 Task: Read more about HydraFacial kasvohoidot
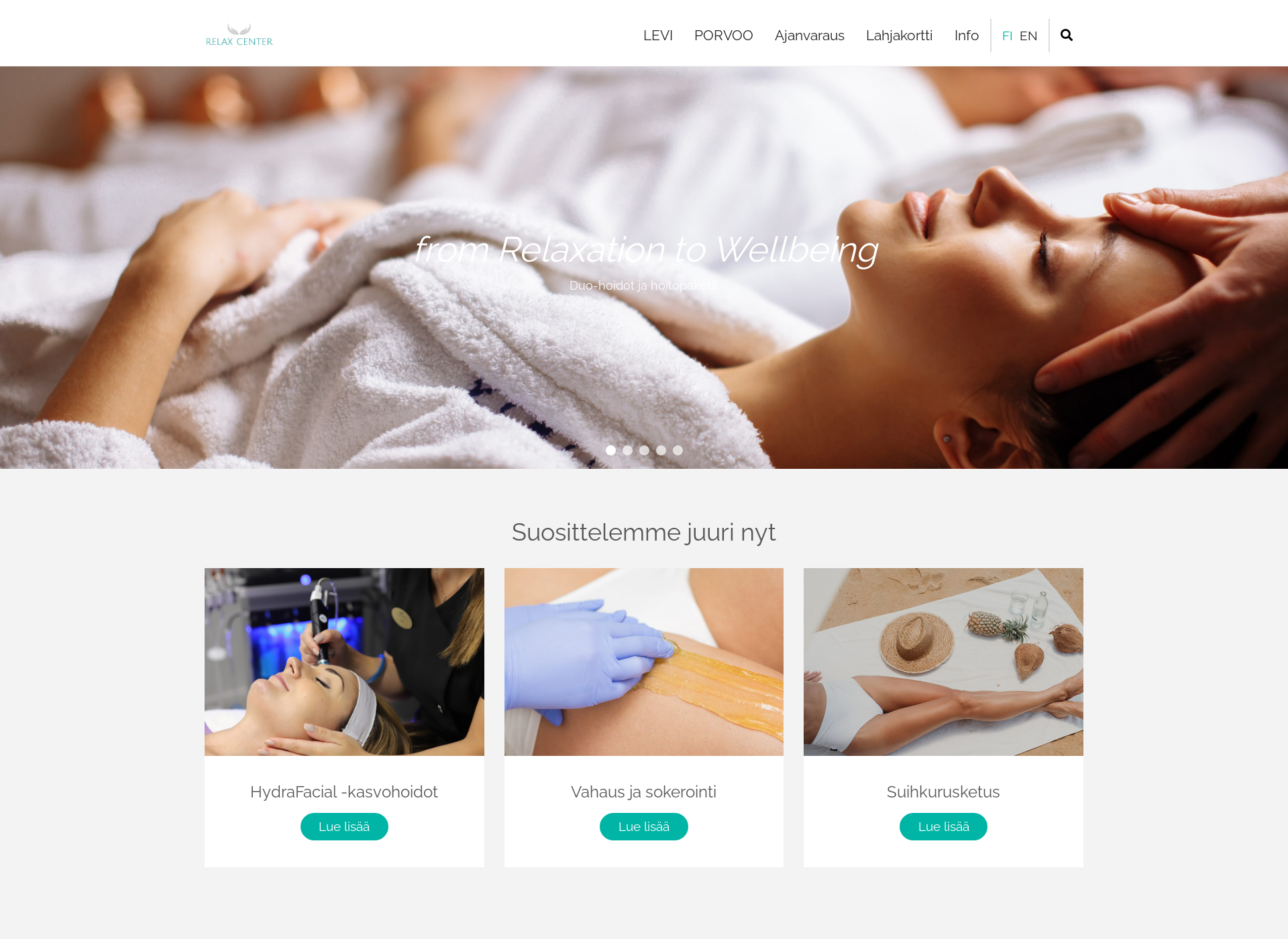pyautogui.click(x=344, y=826)
